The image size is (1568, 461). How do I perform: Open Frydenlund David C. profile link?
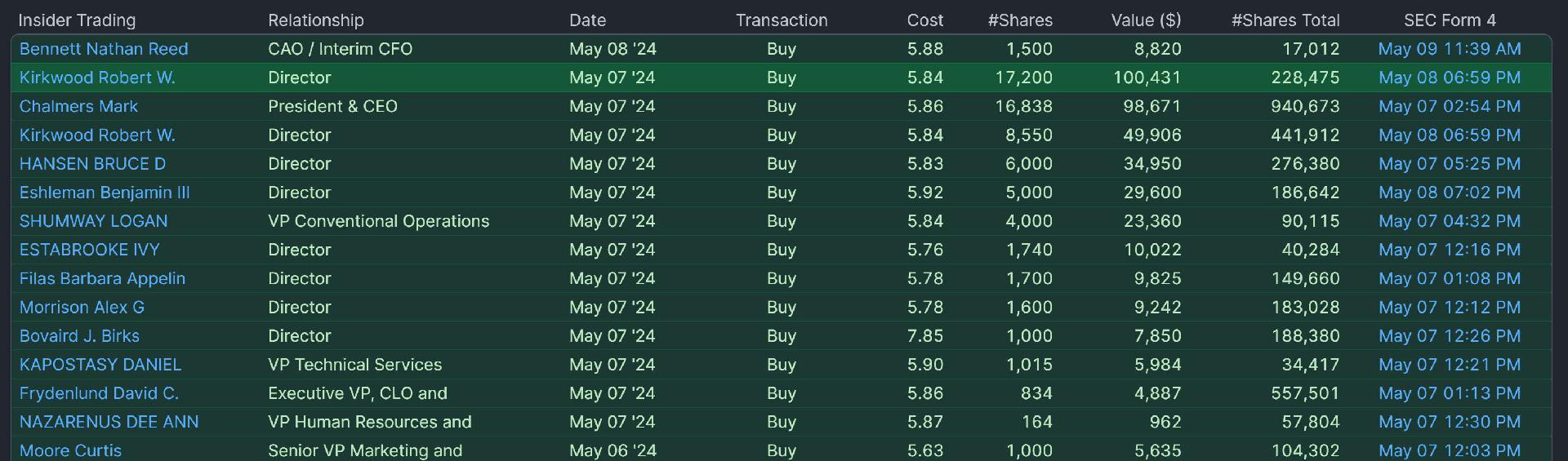pyautogui.click(x=99, y=393)
